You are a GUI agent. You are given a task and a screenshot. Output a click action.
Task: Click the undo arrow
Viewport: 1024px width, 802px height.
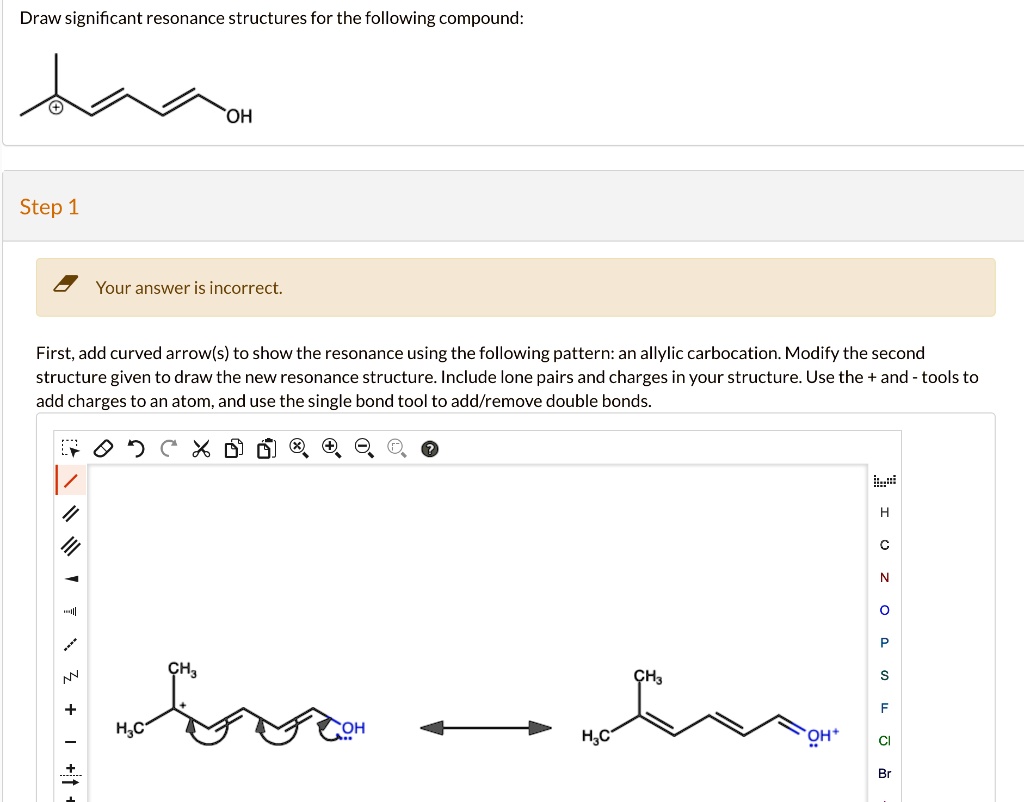coord(135,450)
